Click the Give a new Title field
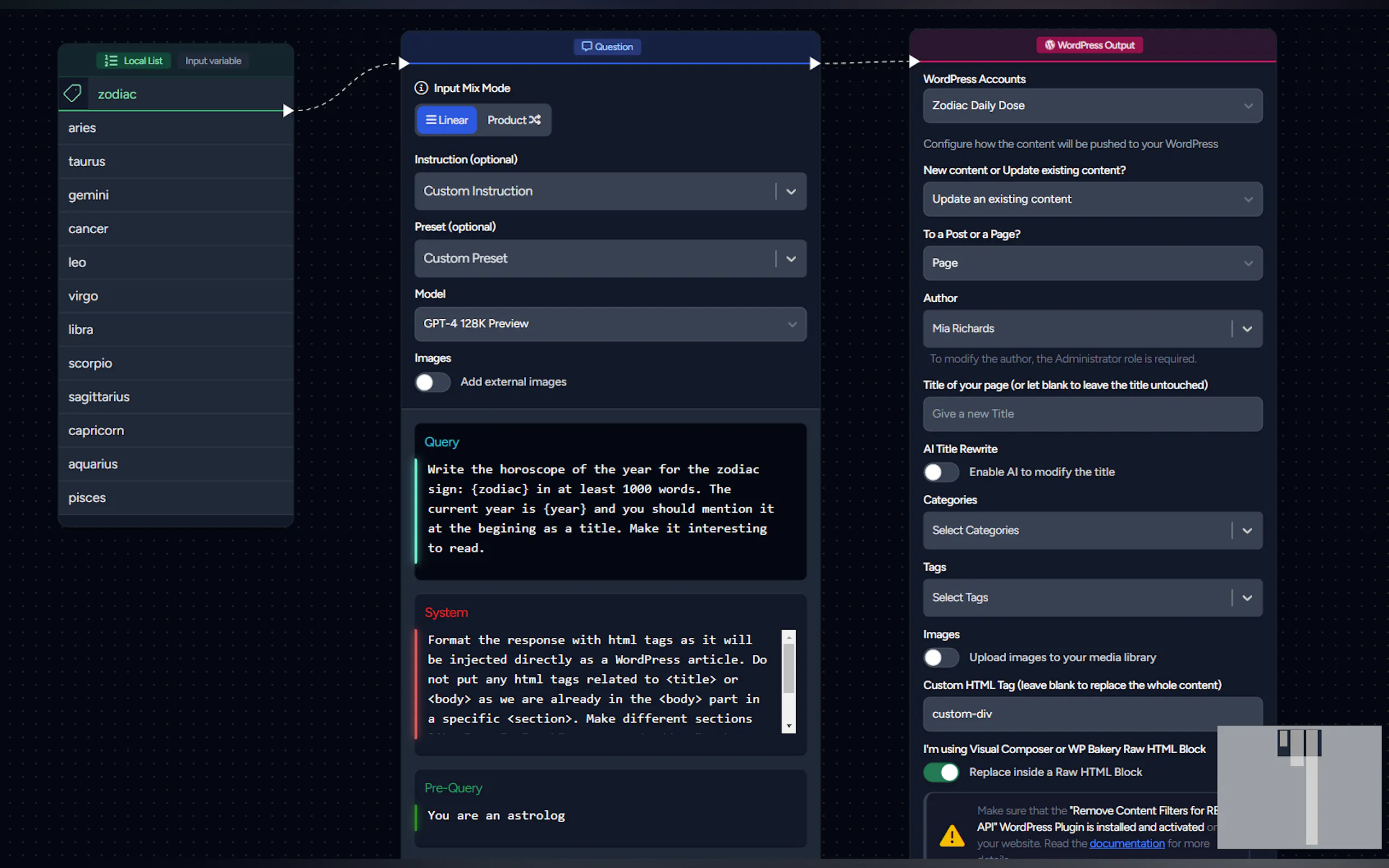Screen dimensions: 1389x868 tap(1092, 414)
